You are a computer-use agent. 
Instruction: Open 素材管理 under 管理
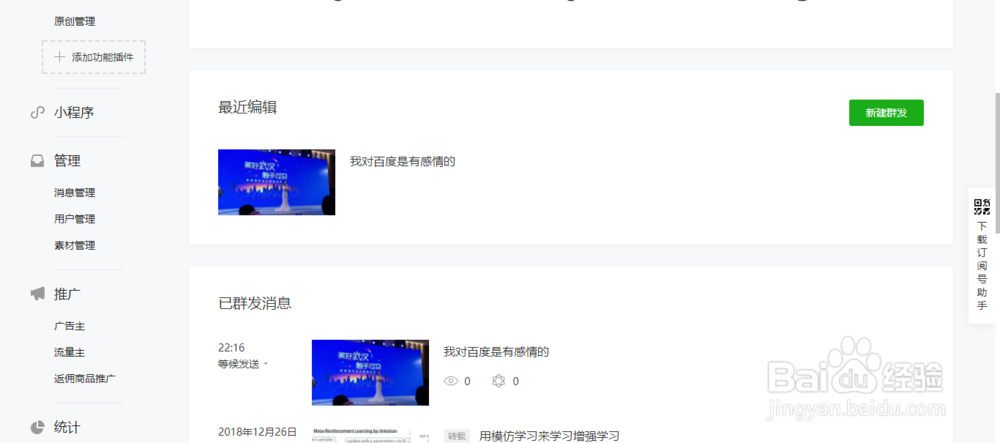(75, 245)
